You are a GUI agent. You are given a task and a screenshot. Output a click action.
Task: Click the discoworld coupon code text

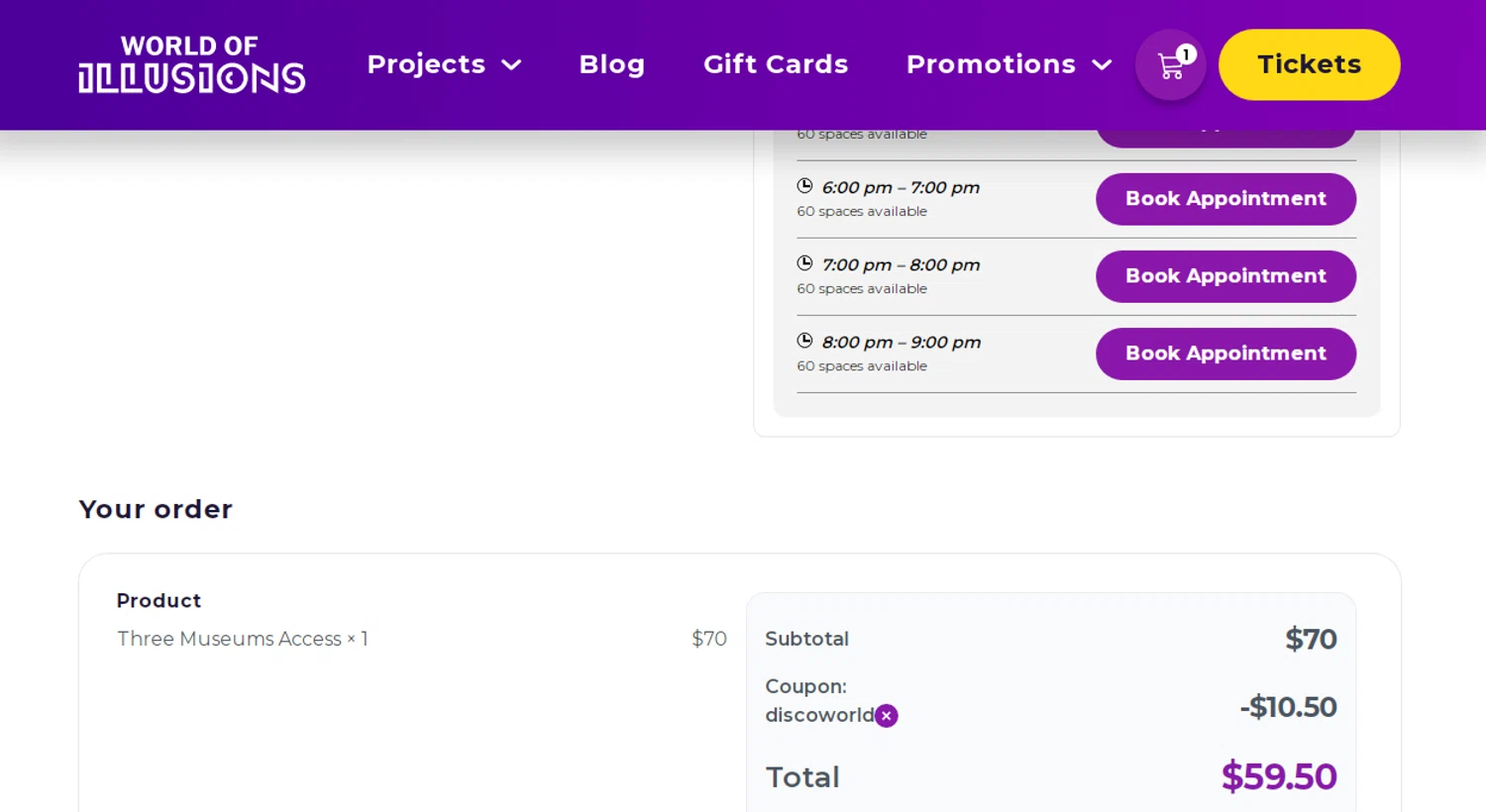(x=819, y=715)
